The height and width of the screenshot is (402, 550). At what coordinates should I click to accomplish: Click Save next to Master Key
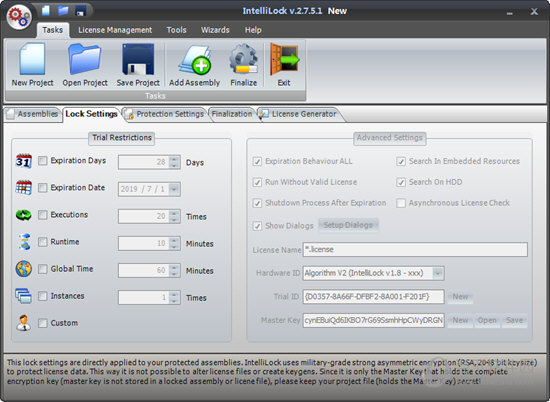[514, 320]
